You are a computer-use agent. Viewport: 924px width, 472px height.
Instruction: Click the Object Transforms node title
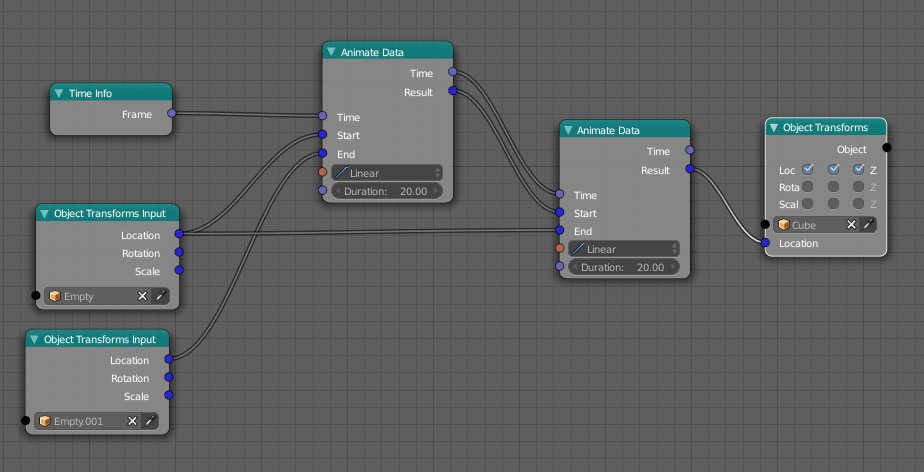coord(826,127)
